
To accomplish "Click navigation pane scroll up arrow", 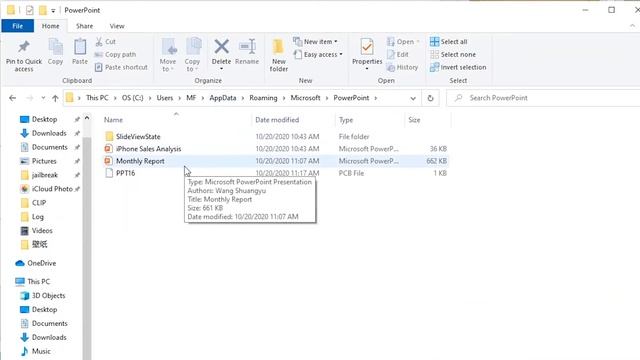I will pyautogui.click(x=87, y=118).
